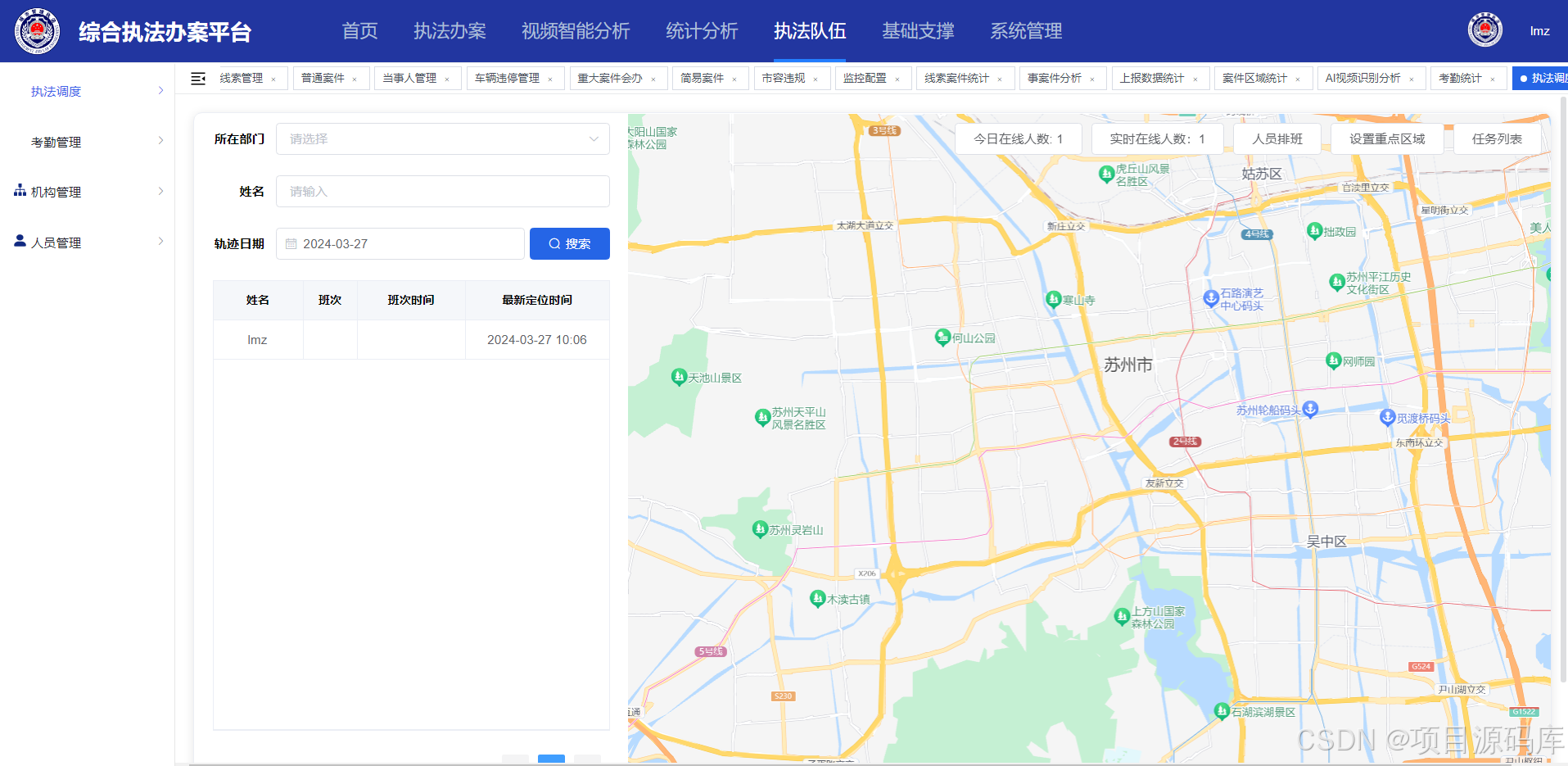1568x766 pixels.
Task: Click 网师园 map marker
Action: pyautogui.click(x=1333, y=360)
